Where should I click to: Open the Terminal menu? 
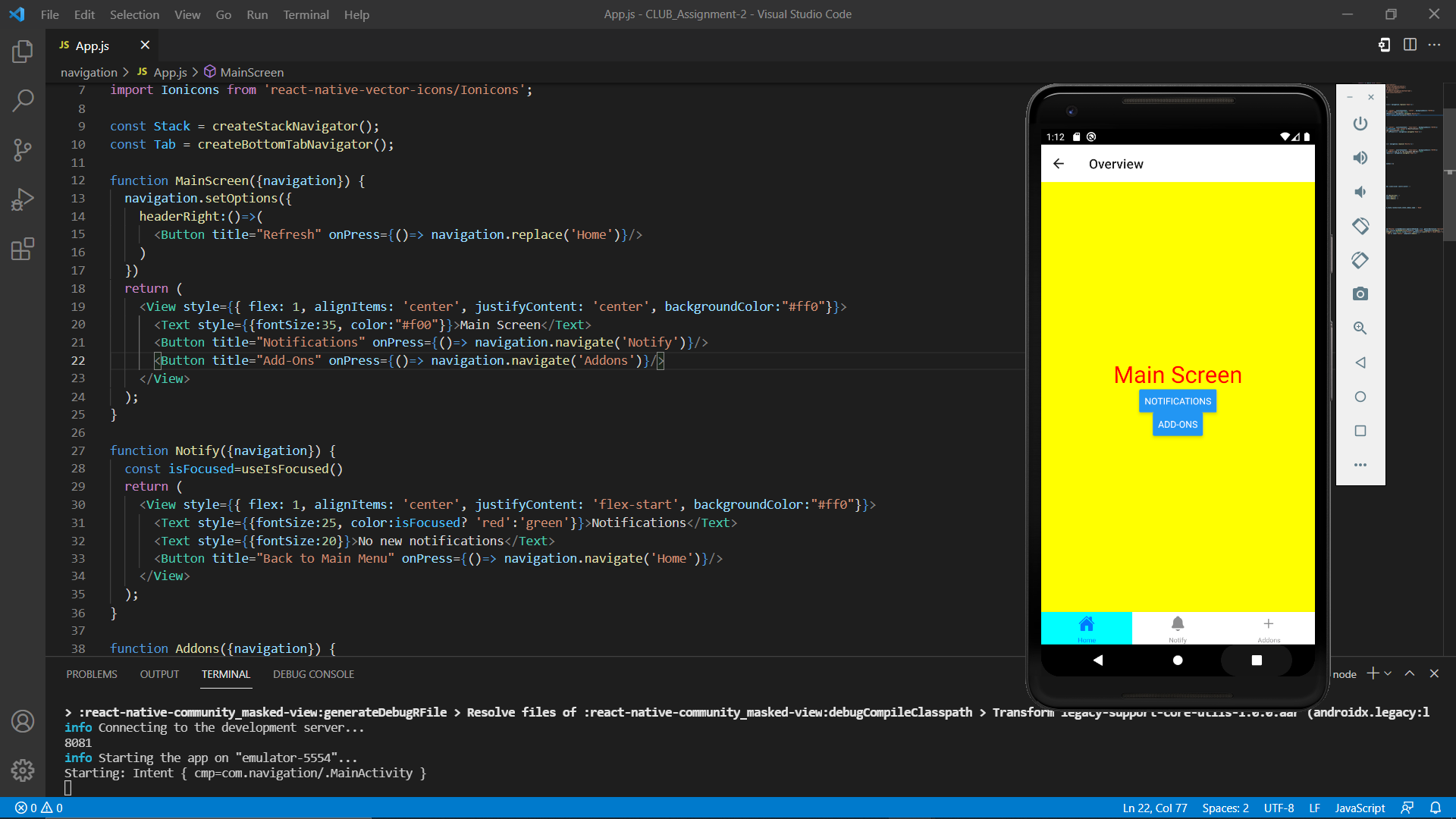(306, 14)
